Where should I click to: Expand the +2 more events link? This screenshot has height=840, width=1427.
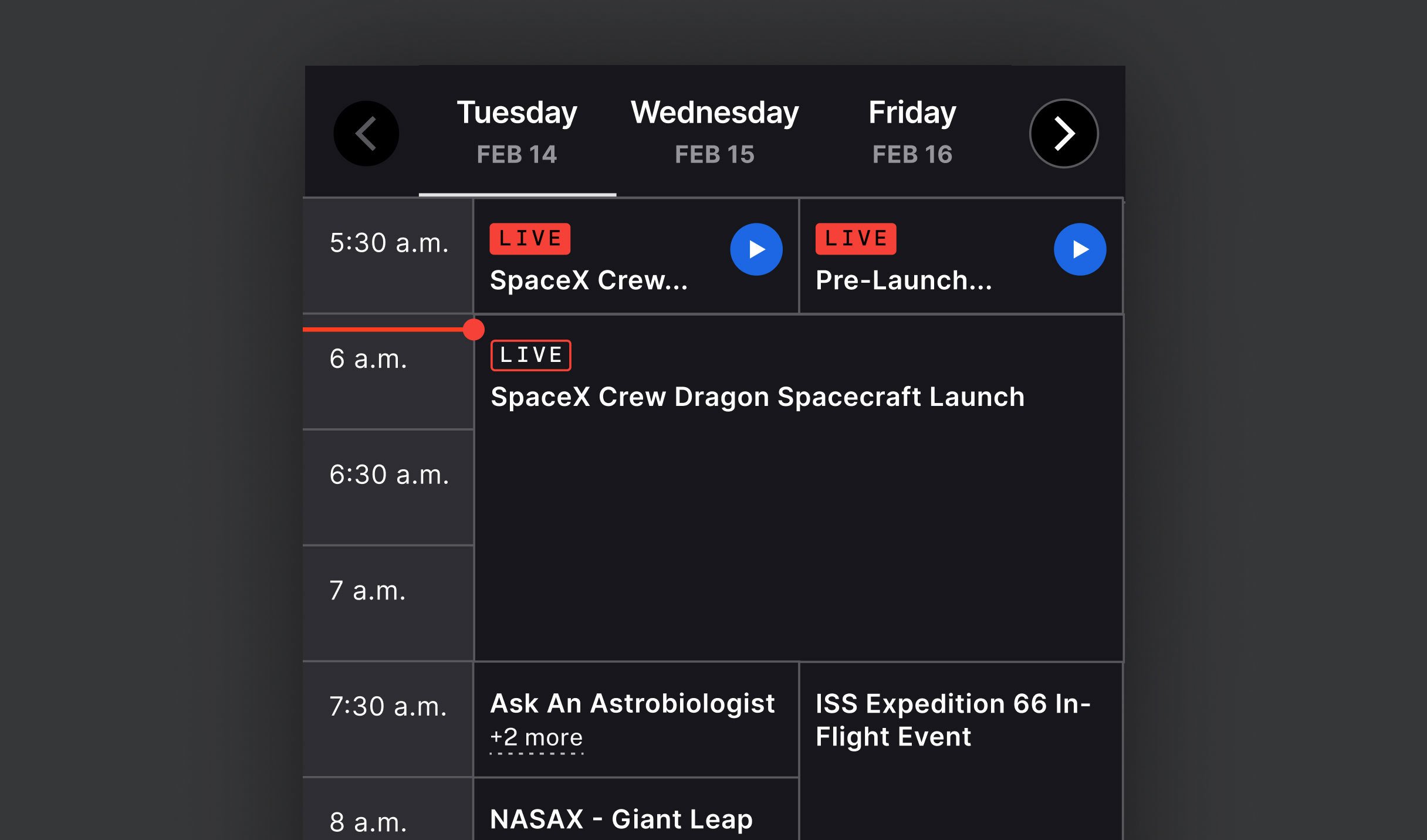pyautogui.click(x=536, y=738)
